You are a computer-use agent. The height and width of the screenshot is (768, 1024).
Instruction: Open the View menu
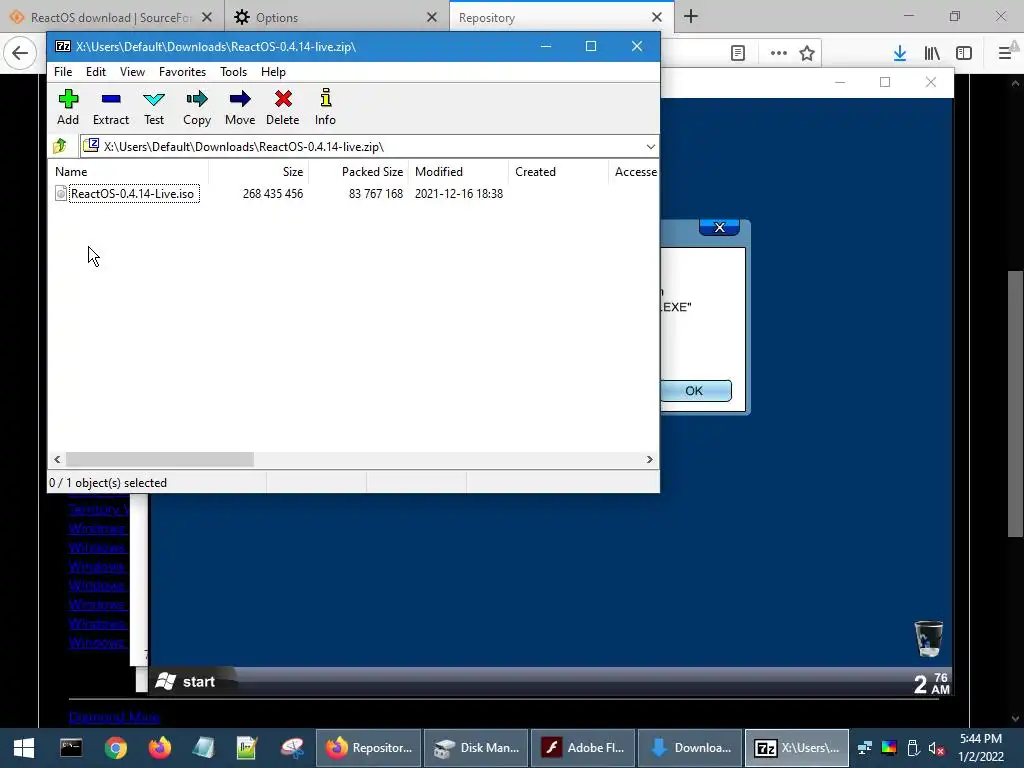pyautogui.click(x=132, y=72)
